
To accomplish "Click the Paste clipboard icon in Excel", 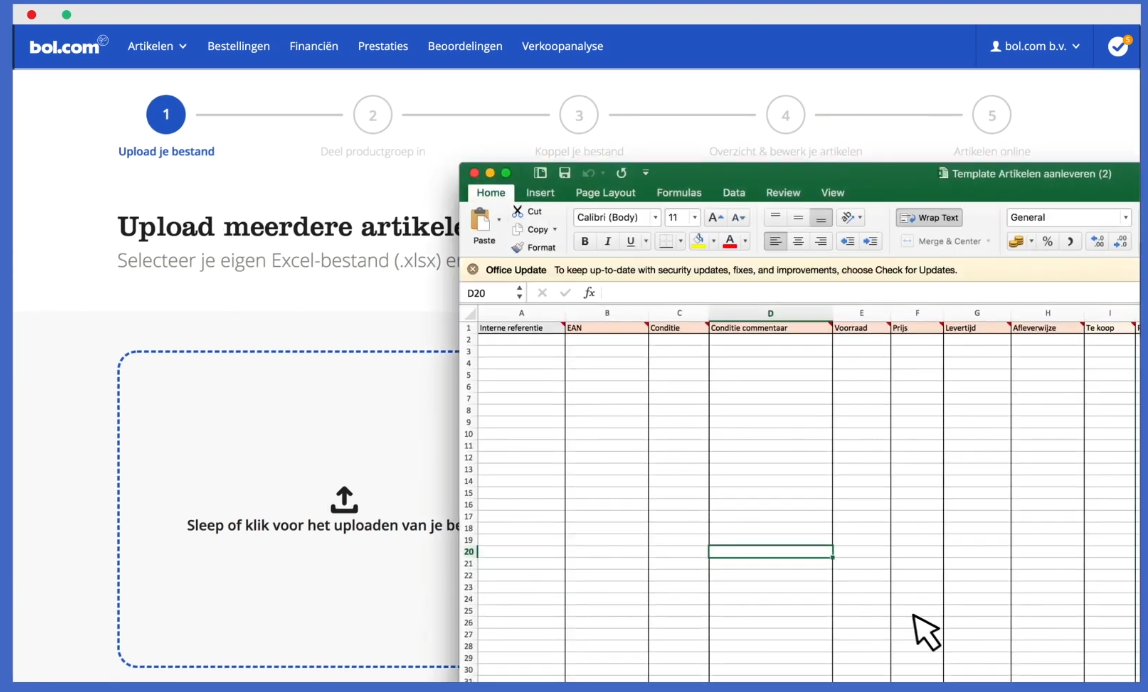I will [481, 220].
